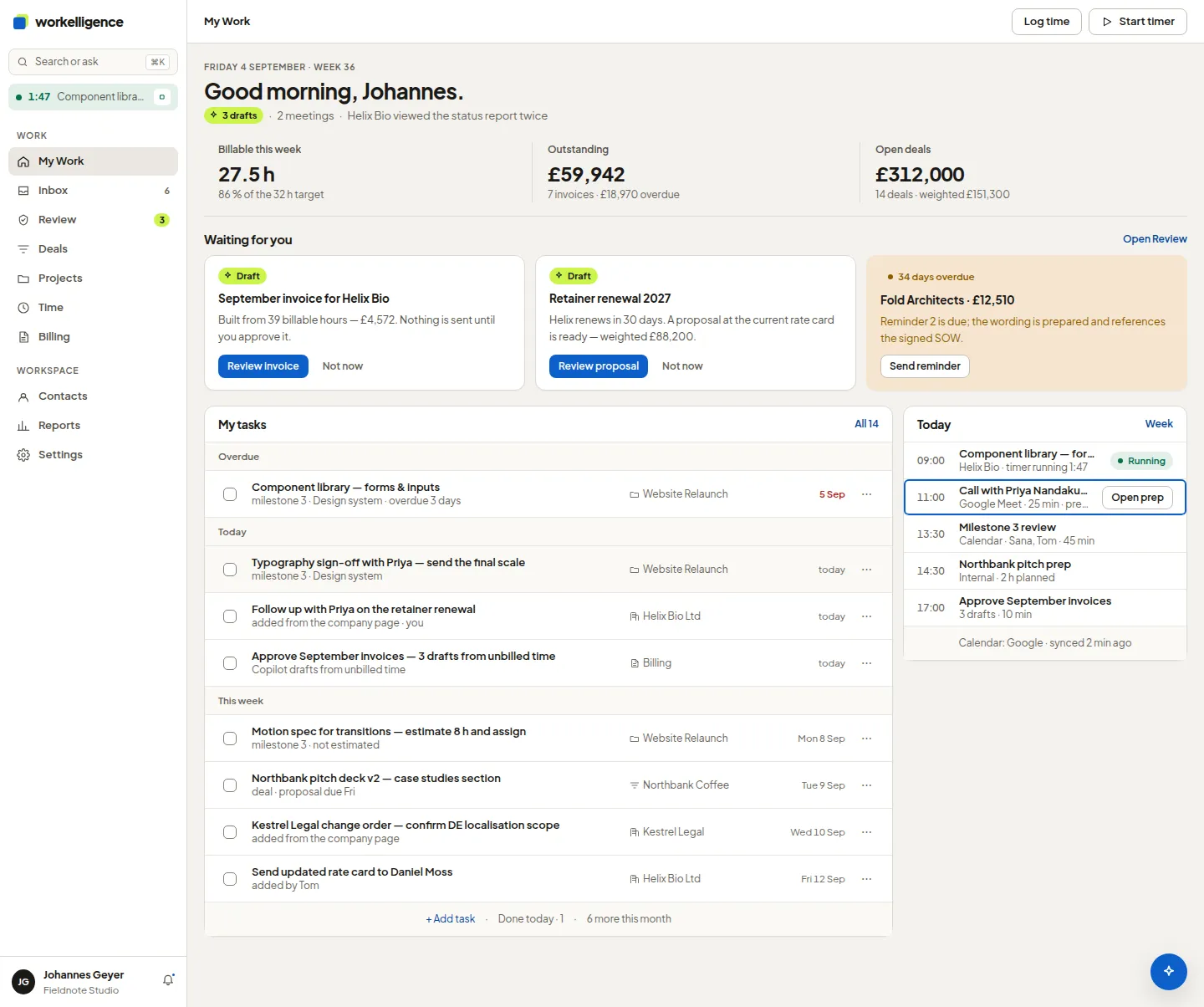Mark Typography sign-off with Priya as done
Viewport: 1204px width, 1007px height.
click(230, 570)
